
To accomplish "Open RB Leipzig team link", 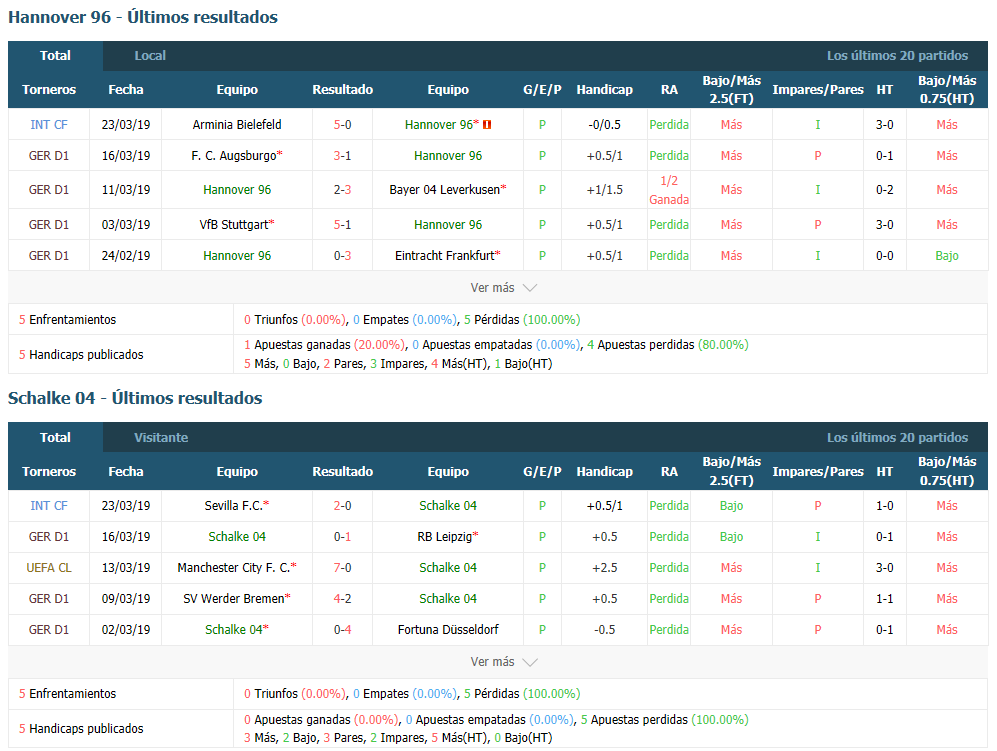I will pyautogui.click(x=445, y=537).
